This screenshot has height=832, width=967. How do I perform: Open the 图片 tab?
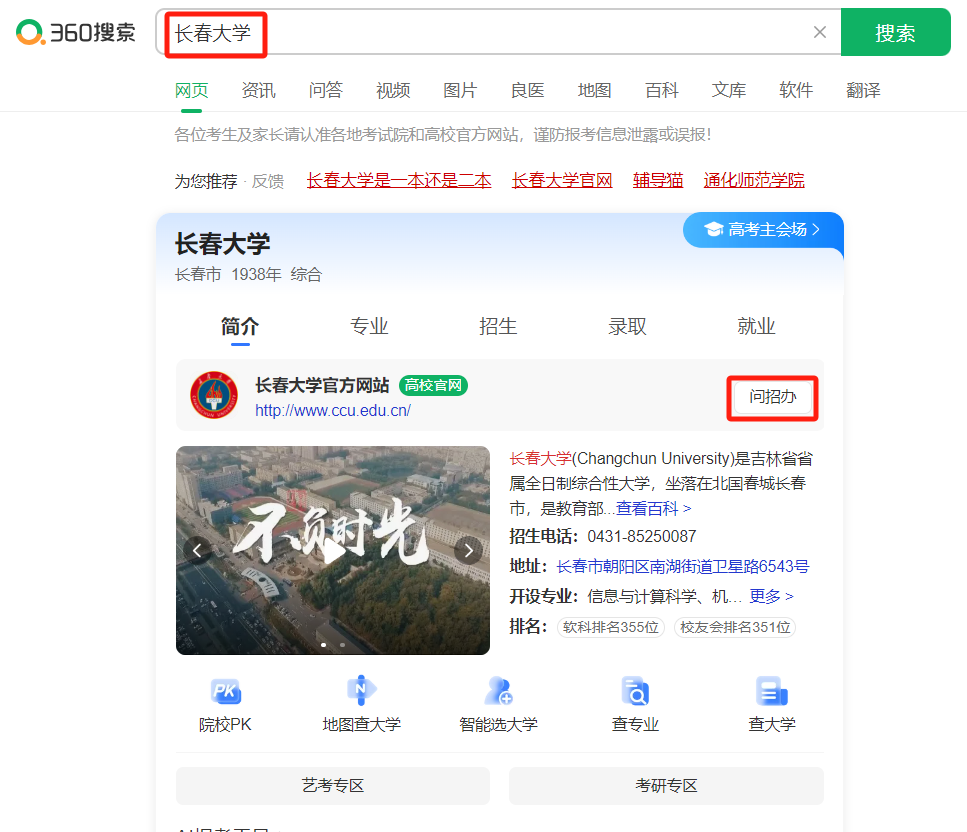point(460,91)
